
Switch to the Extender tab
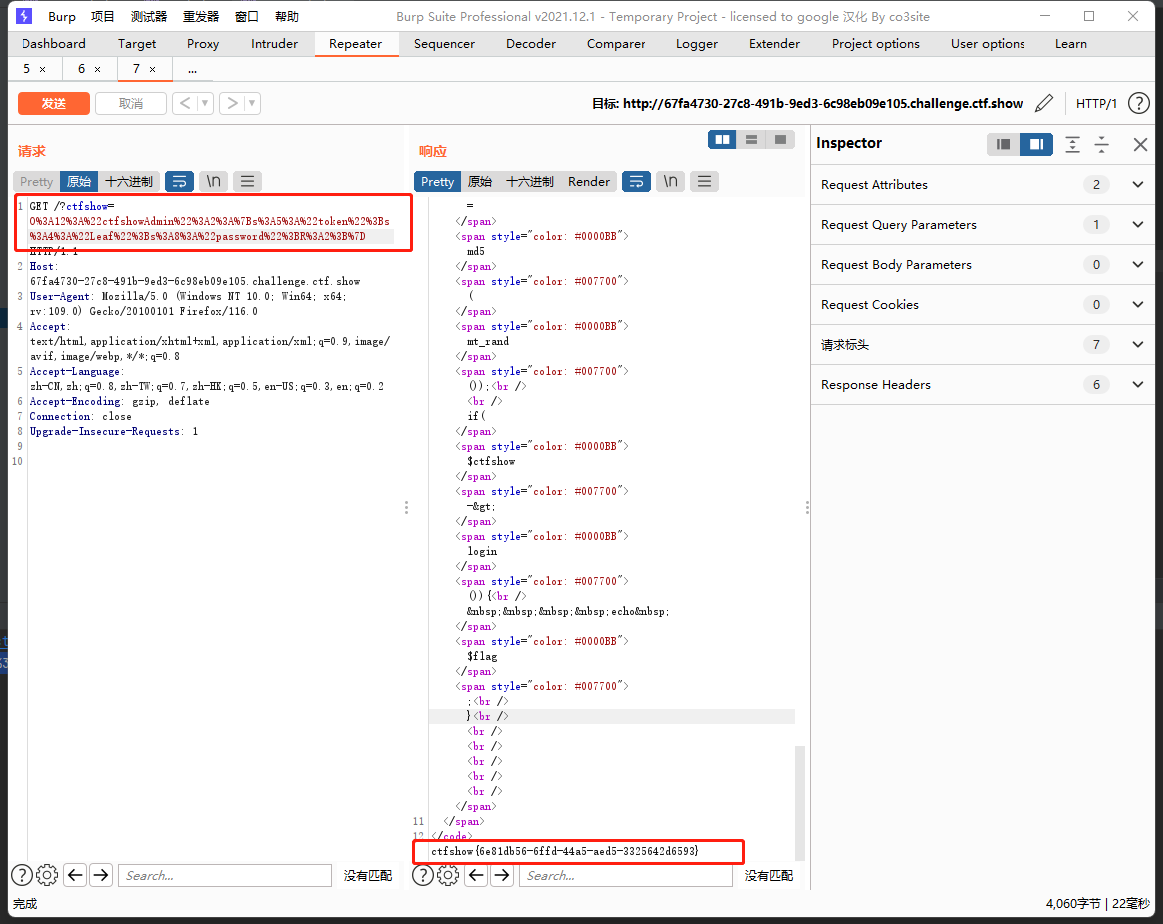click(x=774, y=44)
